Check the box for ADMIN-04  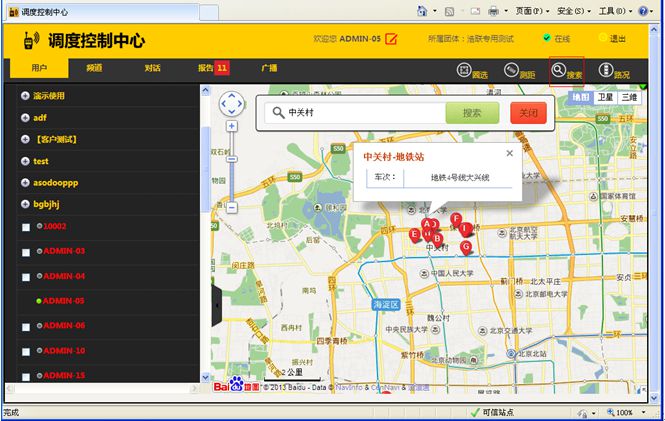coord(26,277)
